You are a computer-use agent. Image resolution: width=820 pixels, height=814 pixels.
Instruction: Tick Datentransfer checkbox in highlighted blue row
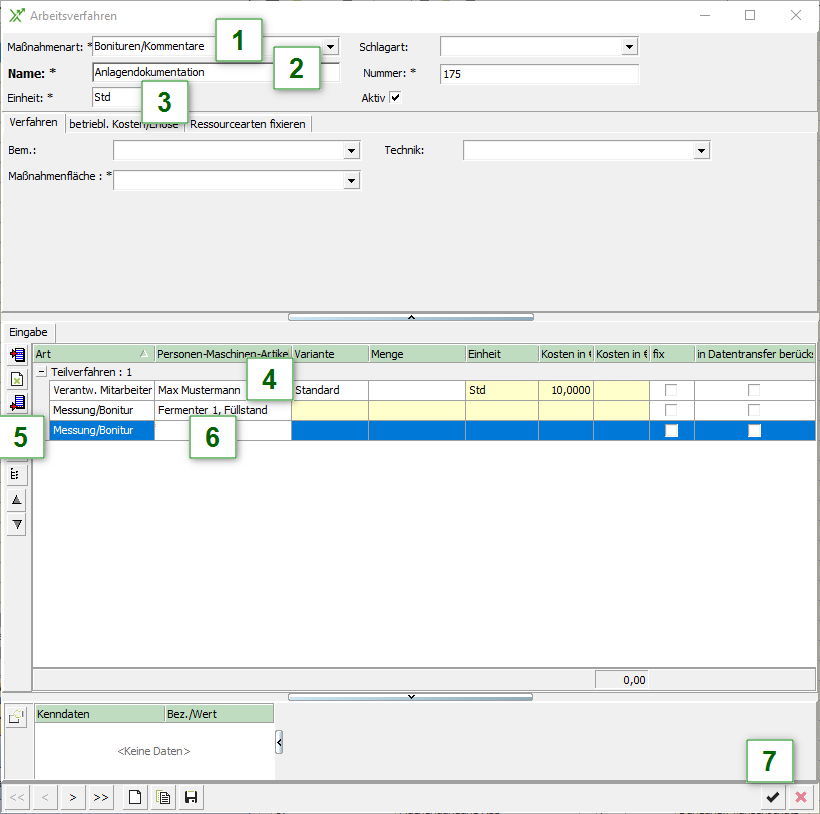[x=755, y=430]
